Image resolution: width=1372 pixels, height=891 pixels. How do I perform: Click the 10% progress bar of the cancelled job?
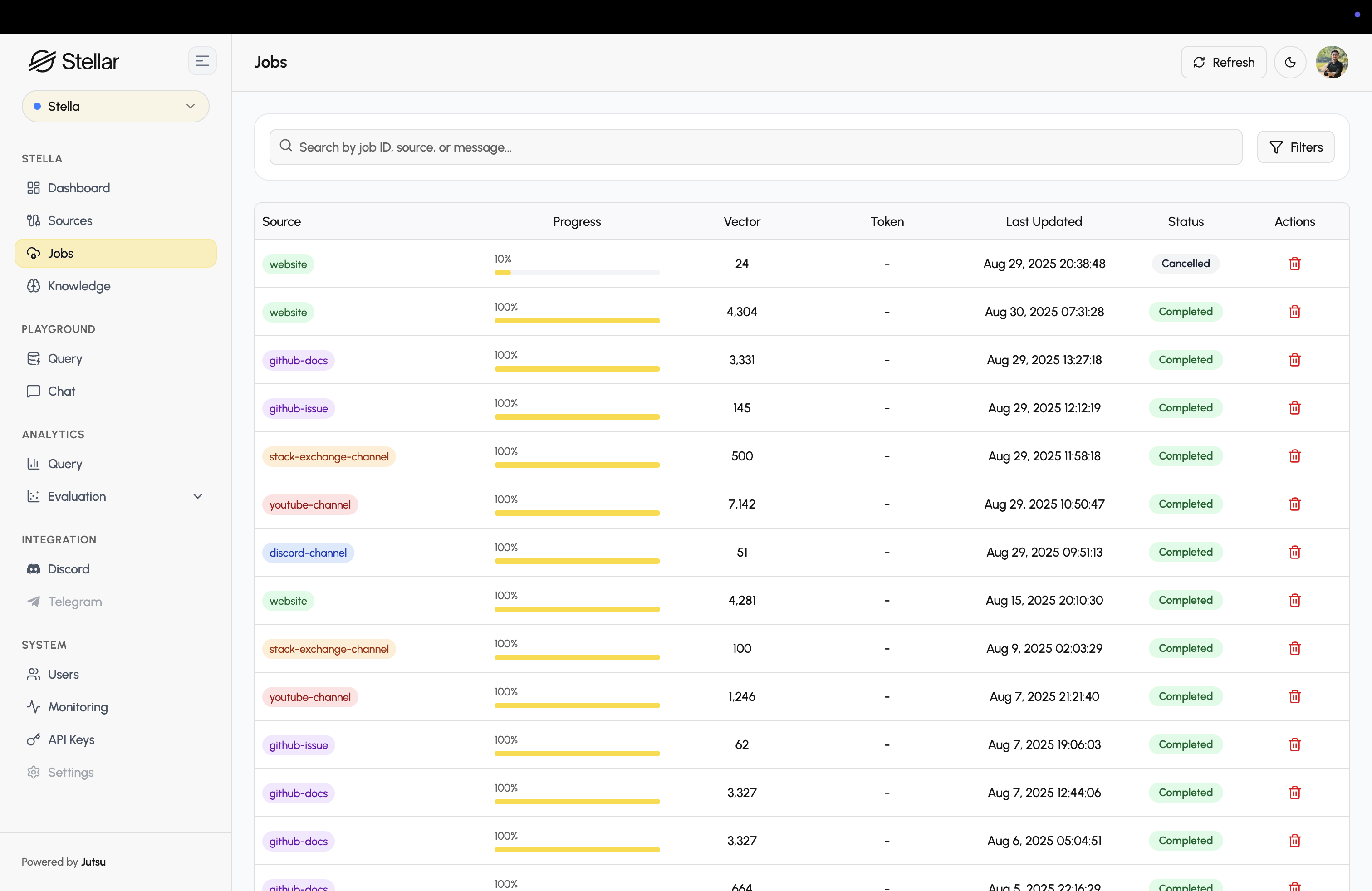(x=577, y=273)
